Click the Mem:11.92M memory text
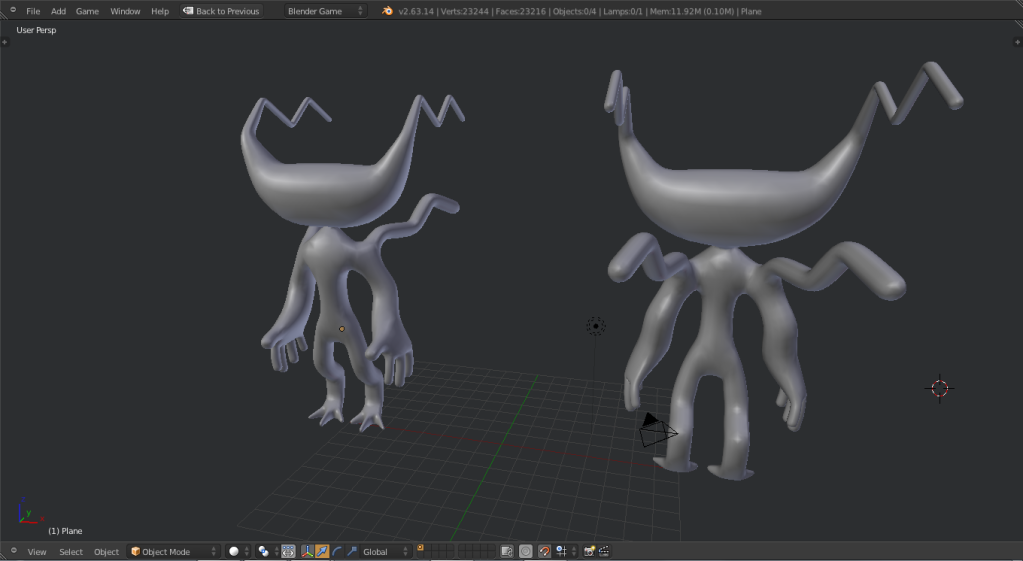 [x=692, y=11]
